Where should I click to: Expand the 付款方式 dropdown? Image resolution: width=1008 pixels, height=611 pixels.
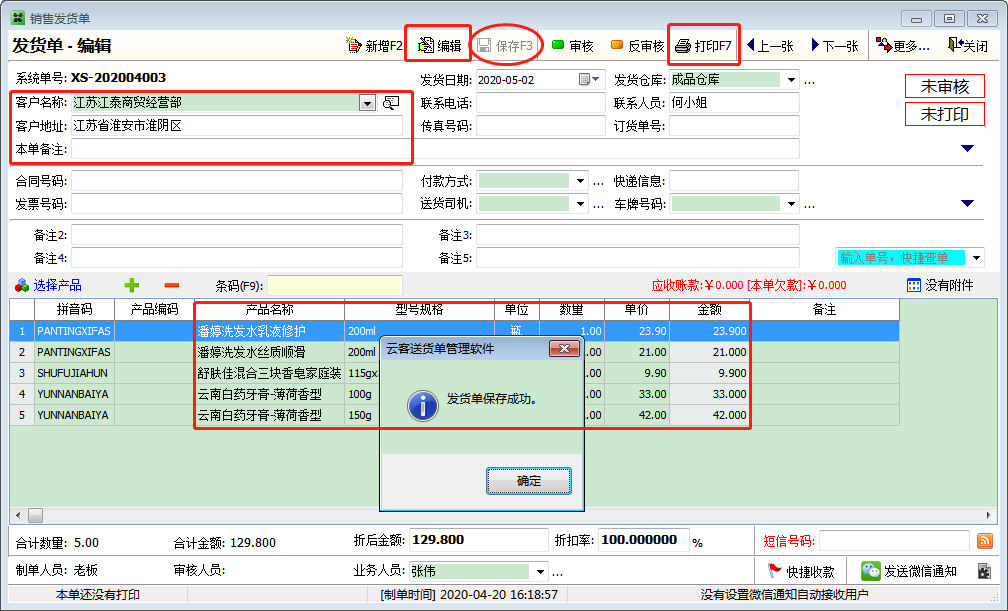(580, 181)
